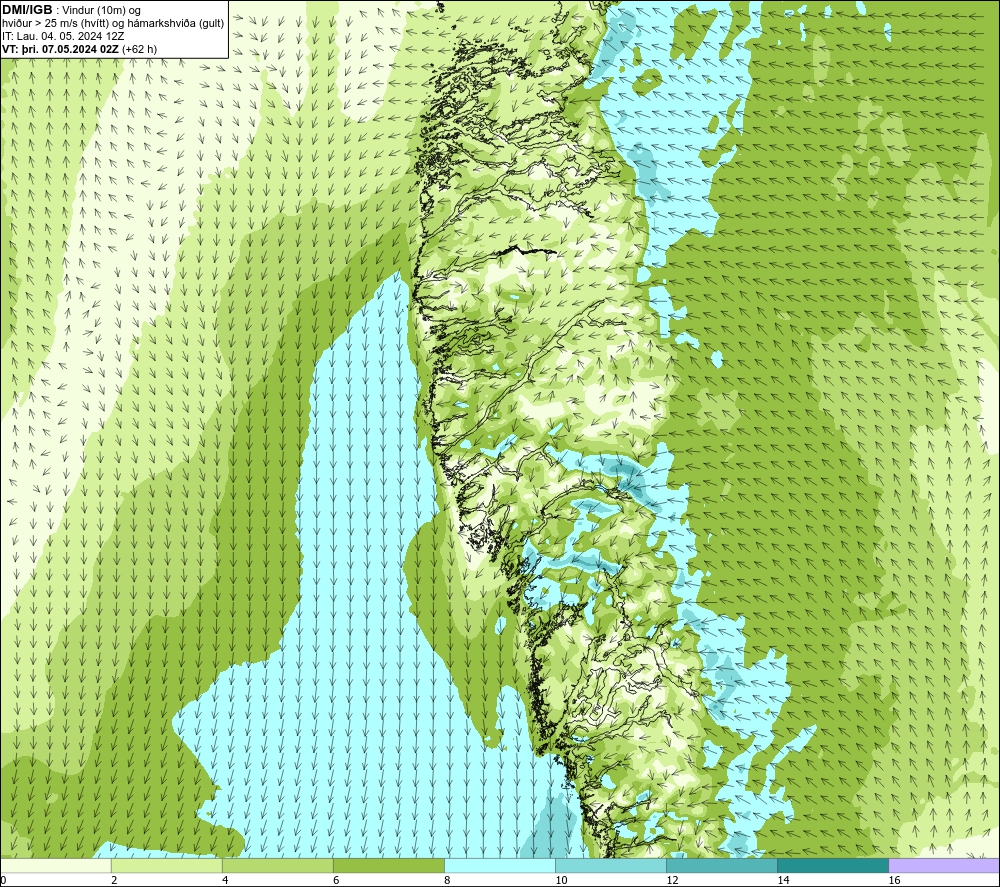This screenshot has height=887, width=1000.
Task: Click the legend scale label 12
Action: 672,881
